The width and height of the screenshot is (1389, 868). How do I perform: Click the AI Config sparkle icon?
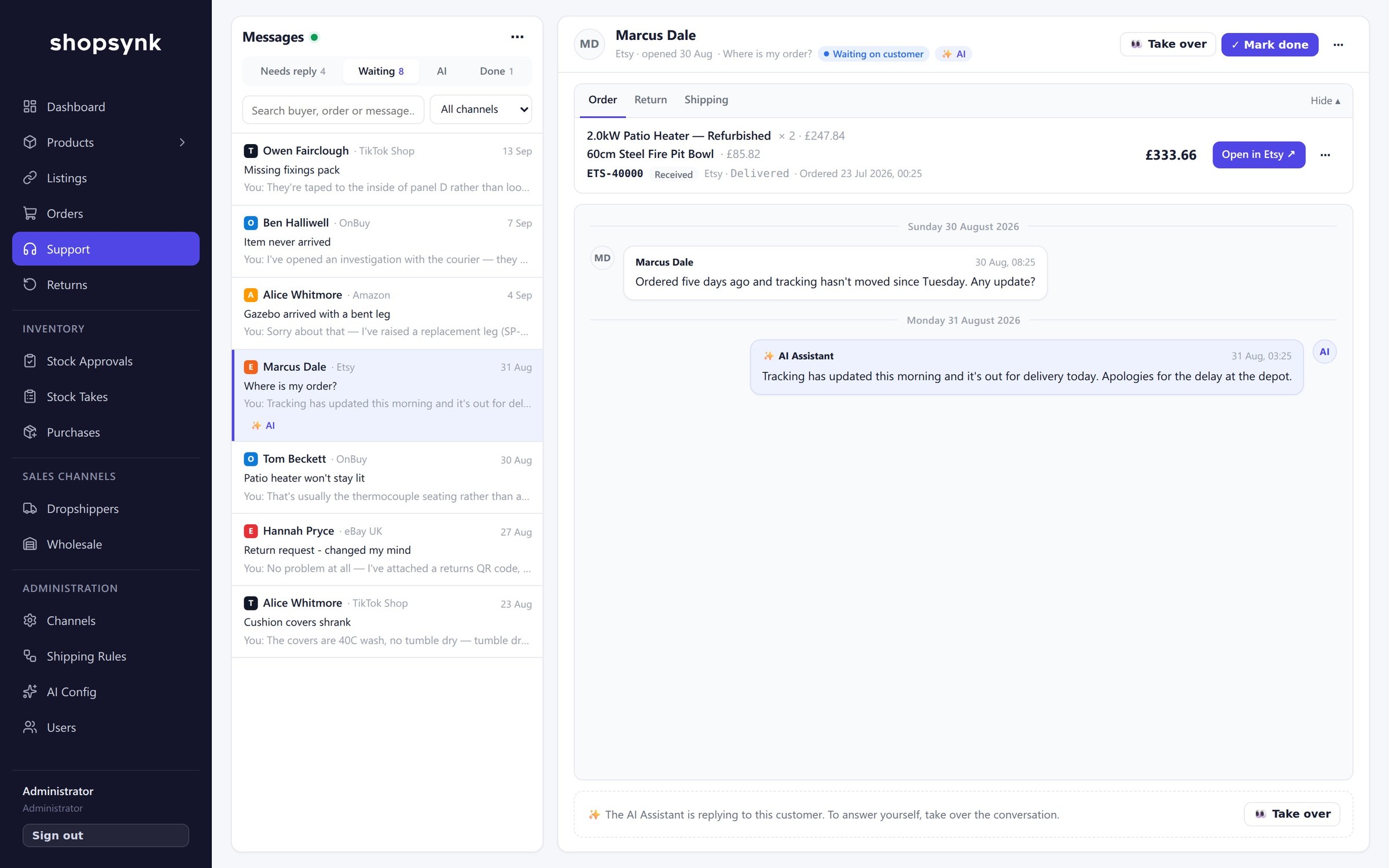coord(30,692)
